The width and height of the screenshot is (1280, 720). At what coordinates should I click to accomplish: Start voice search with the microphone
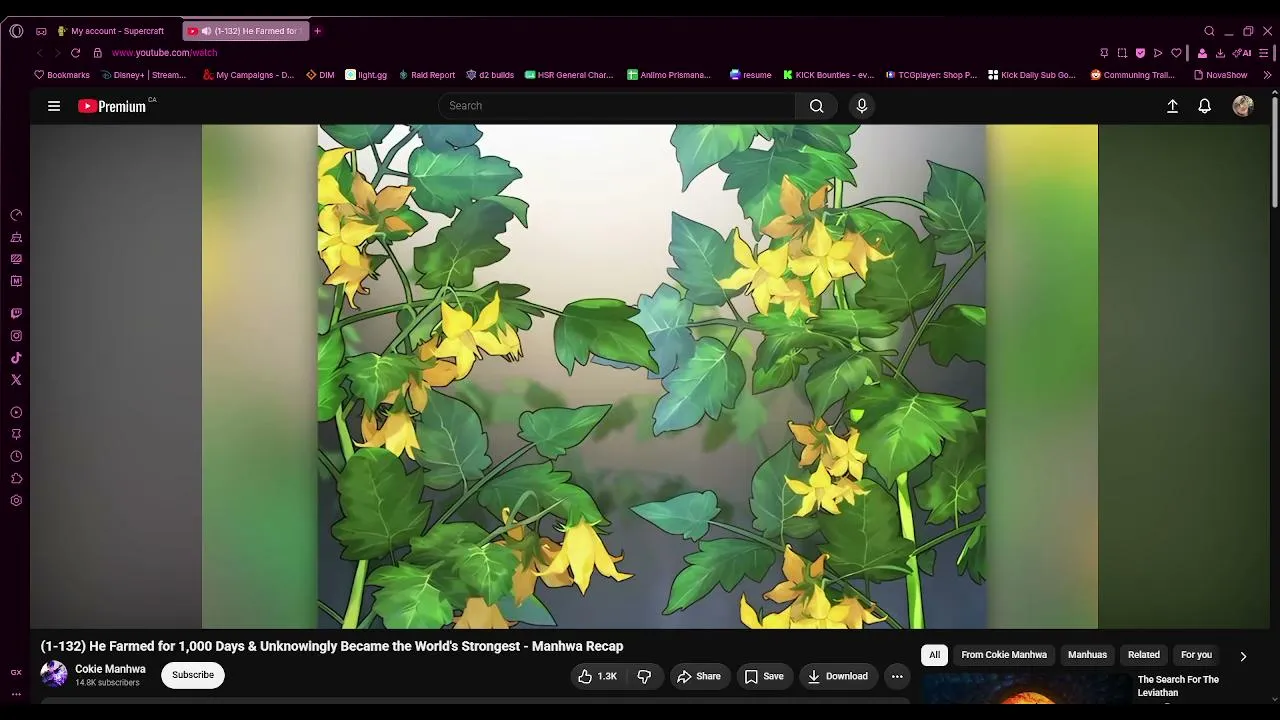tap(862, 106)
